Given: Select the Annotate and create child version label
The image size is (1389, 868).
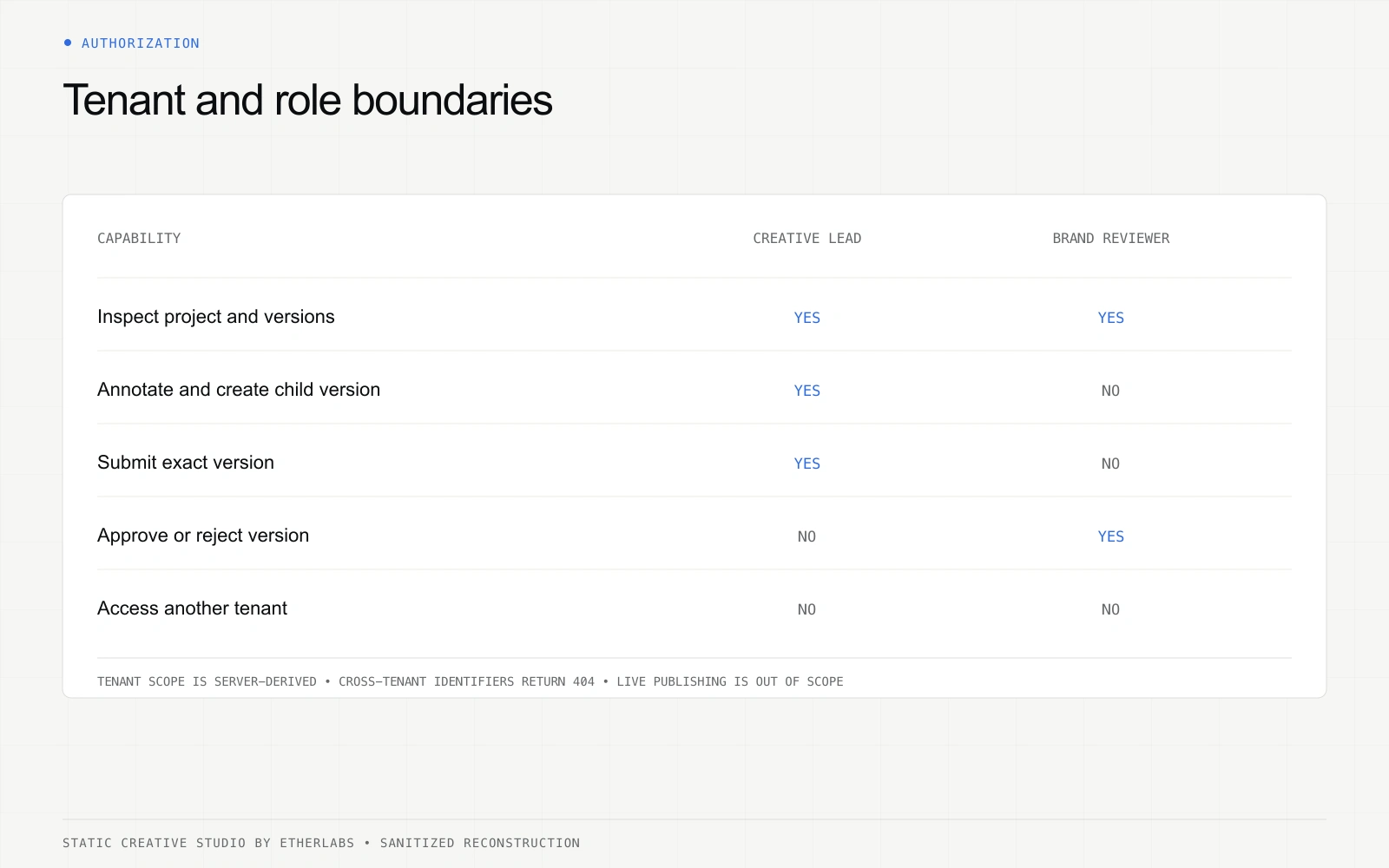Looking at the screenshot, I should click(239, 390).
